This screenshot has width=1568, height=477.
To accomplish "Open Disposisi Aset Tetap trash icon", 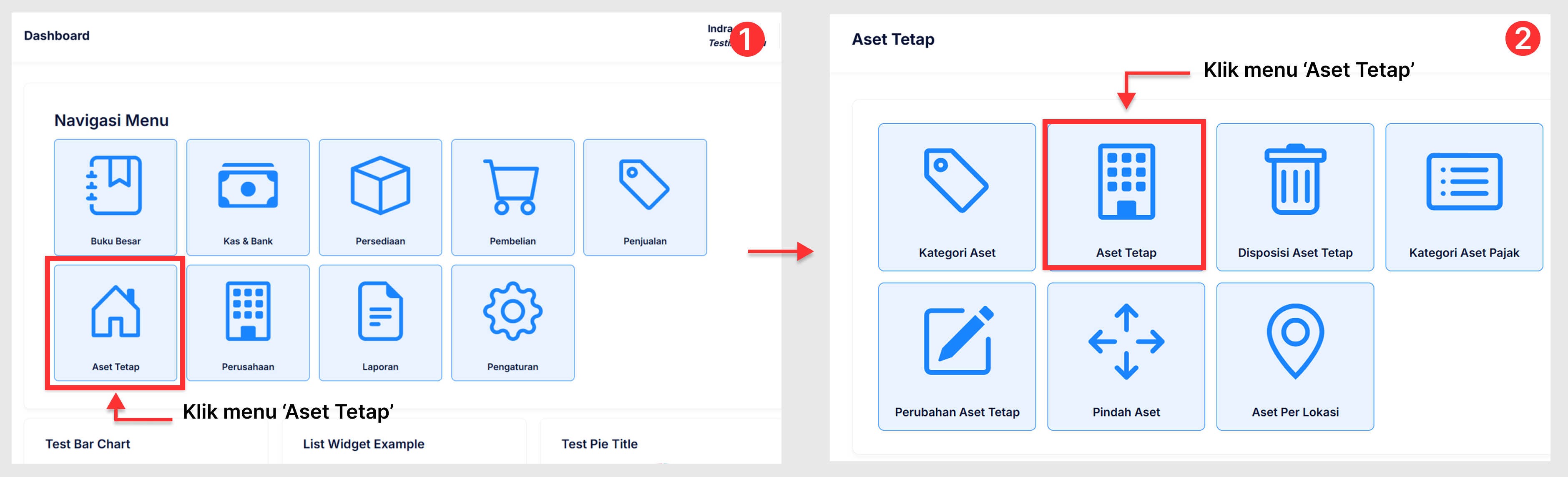I will pyautogui.click(x=1295, y=180).
